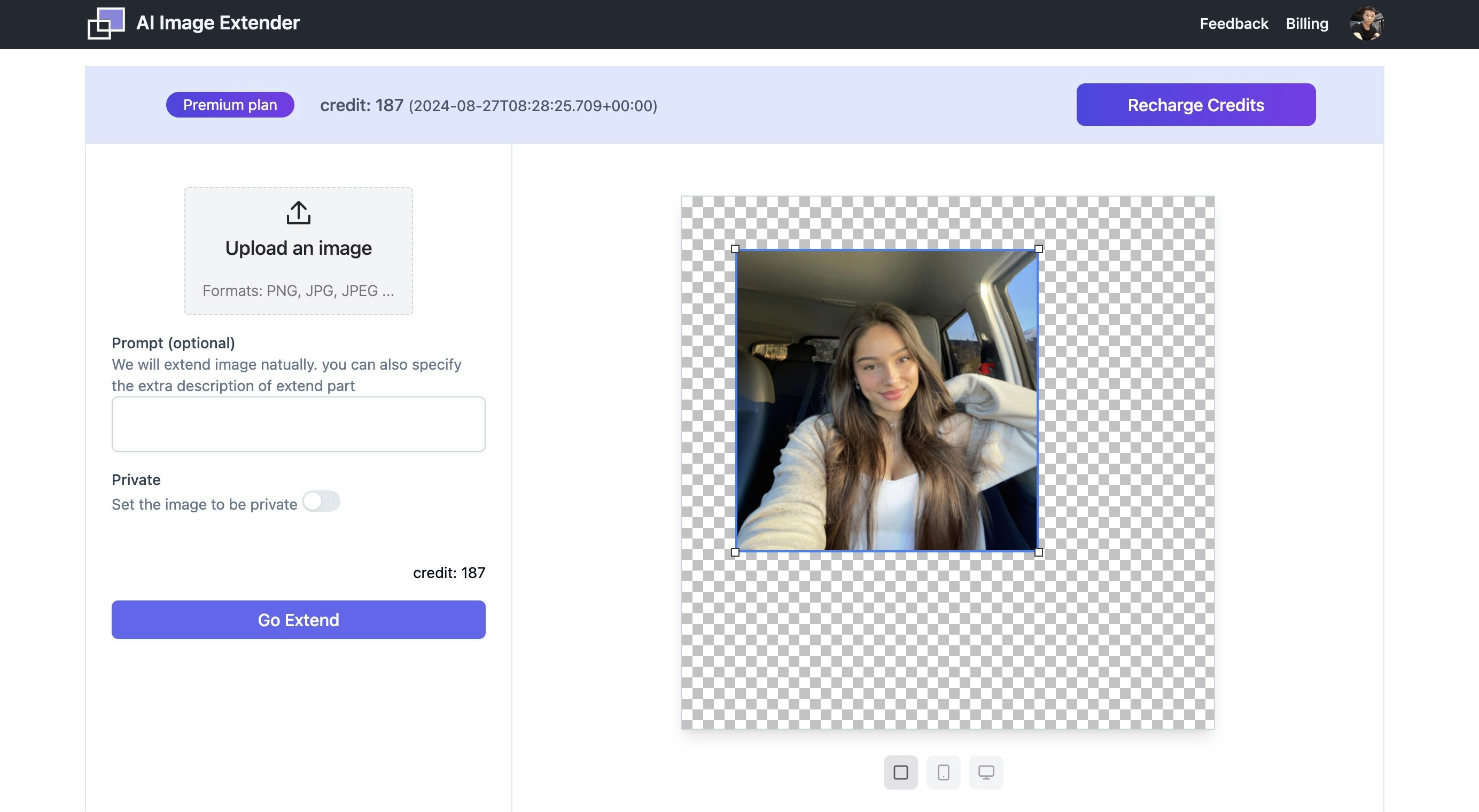1479x812 pixels.
Task: Enable the private image toggle
Action: pos(321,502)
